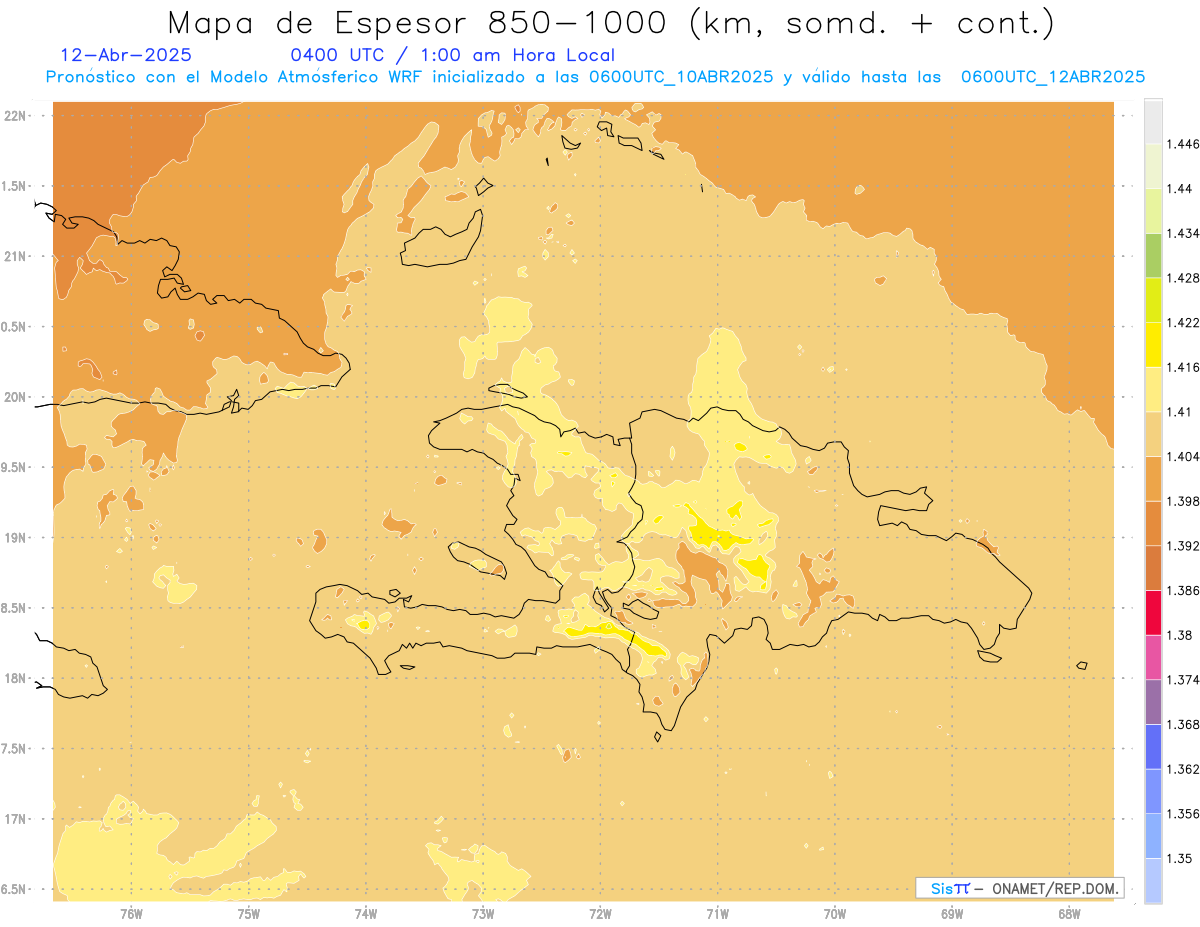
Task: Click the longitude label '74W'
Action: coord(366,914)
